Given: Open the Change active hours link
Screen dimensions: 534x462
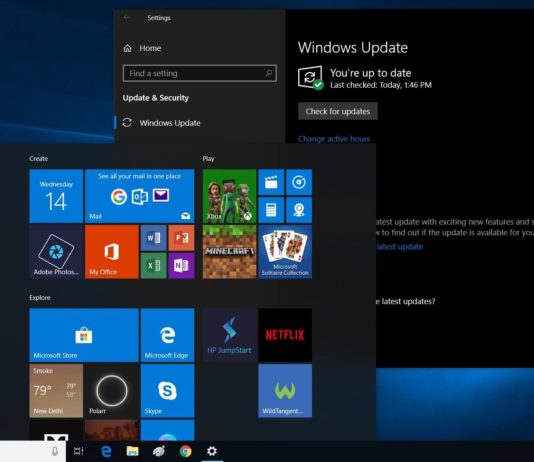Looking at the screenshot, I should point(334,139).
